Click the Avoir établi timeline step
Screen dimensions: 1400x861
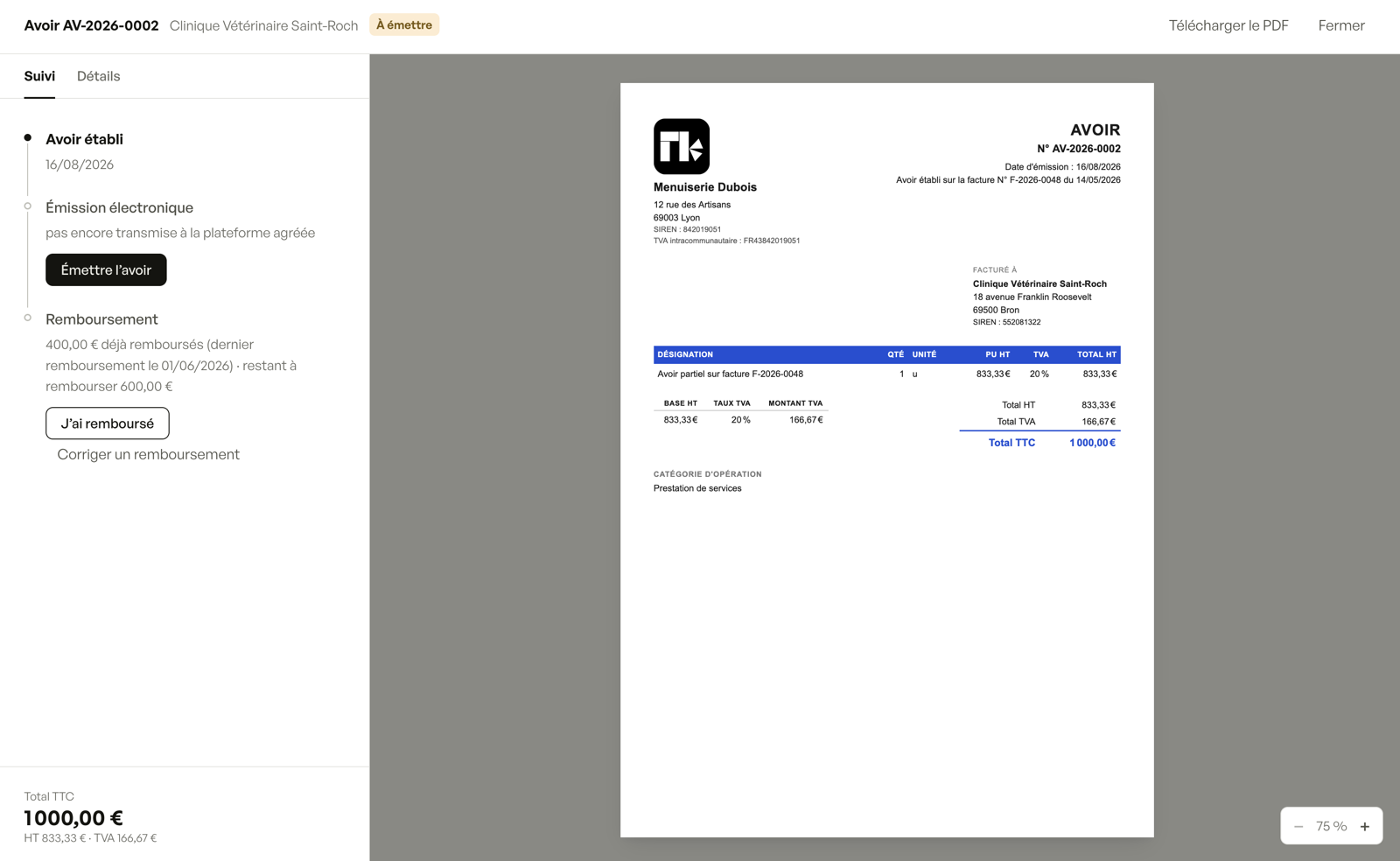click(x=84, y=139)
